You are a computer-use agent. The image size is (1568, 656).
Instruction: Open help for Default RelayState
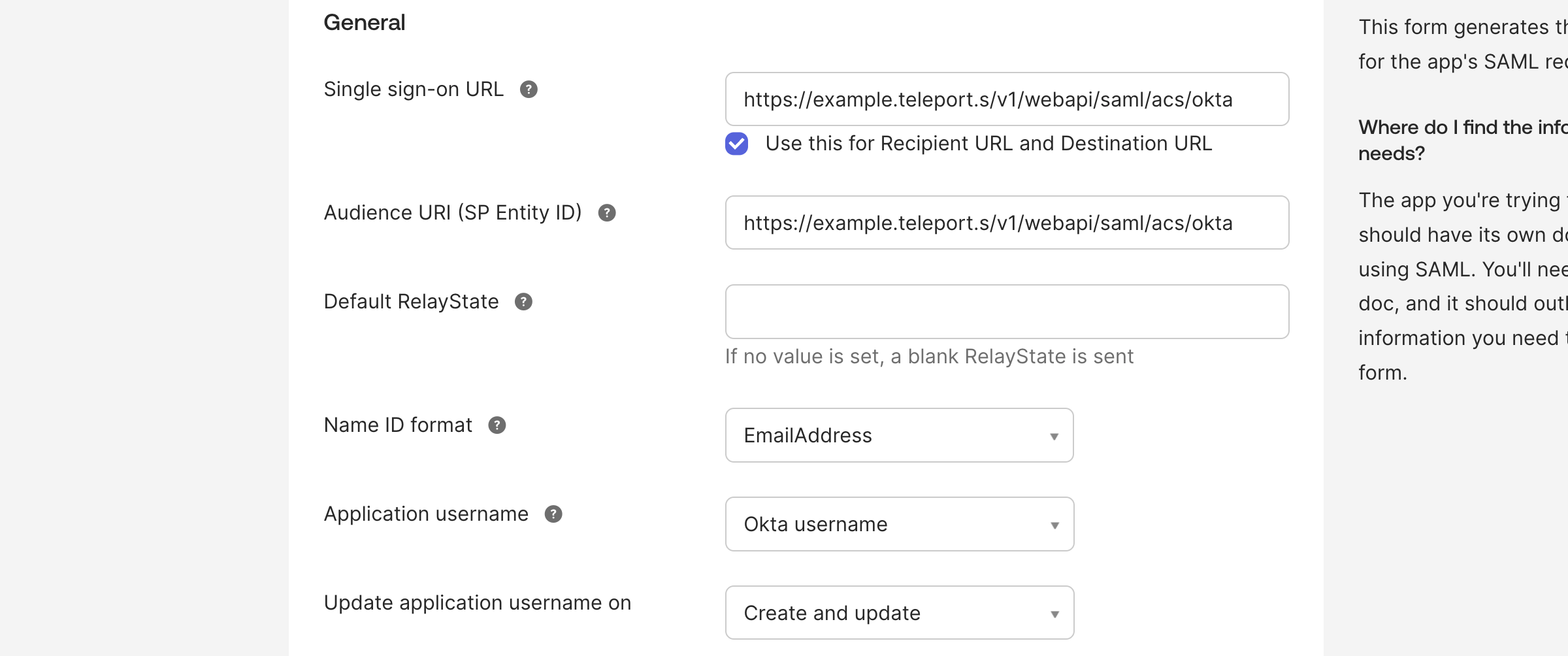click(x=523, y=301)
